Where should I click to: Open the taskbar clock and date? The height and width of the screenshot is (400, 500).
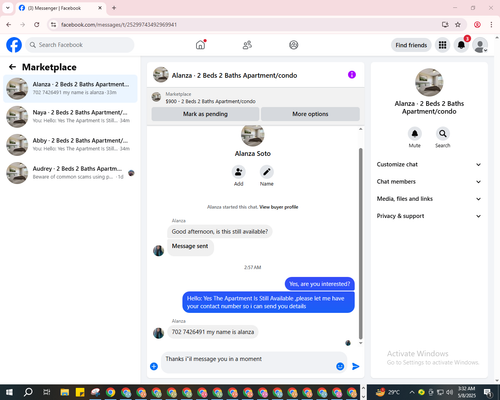point(467,392)
